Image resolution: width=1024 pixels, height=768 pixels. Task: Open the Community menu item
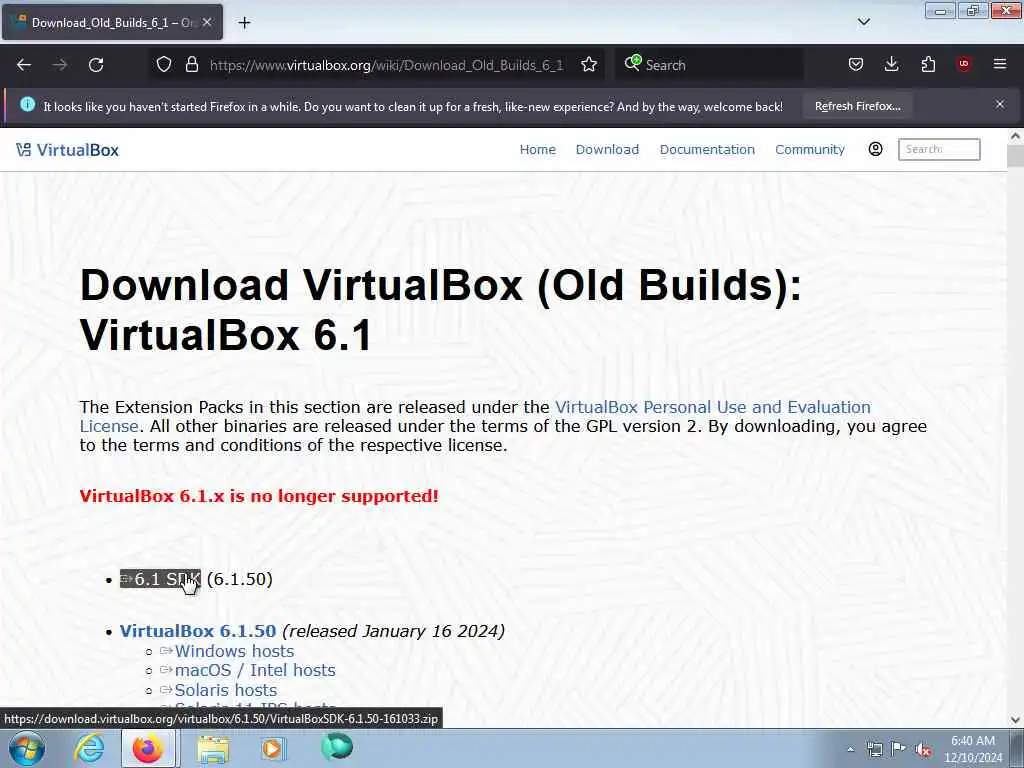[810, 150]
